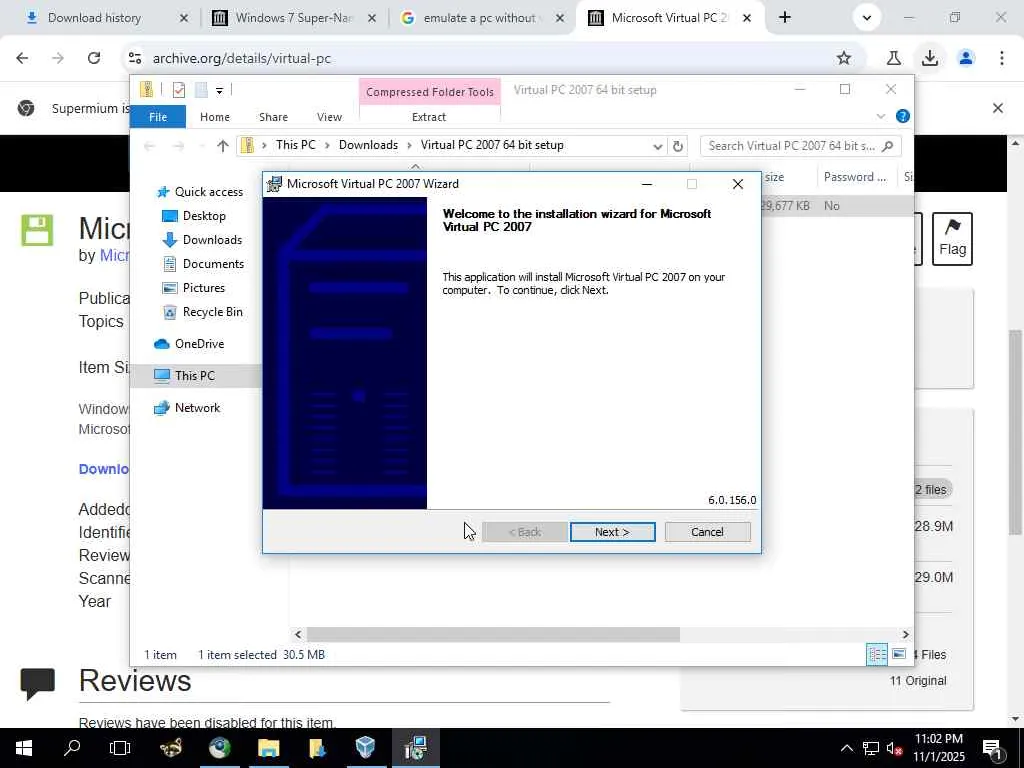Flag this archive.org item
Screen dimensions: 1024x768
pyautogui.click(x=952, y=238)
